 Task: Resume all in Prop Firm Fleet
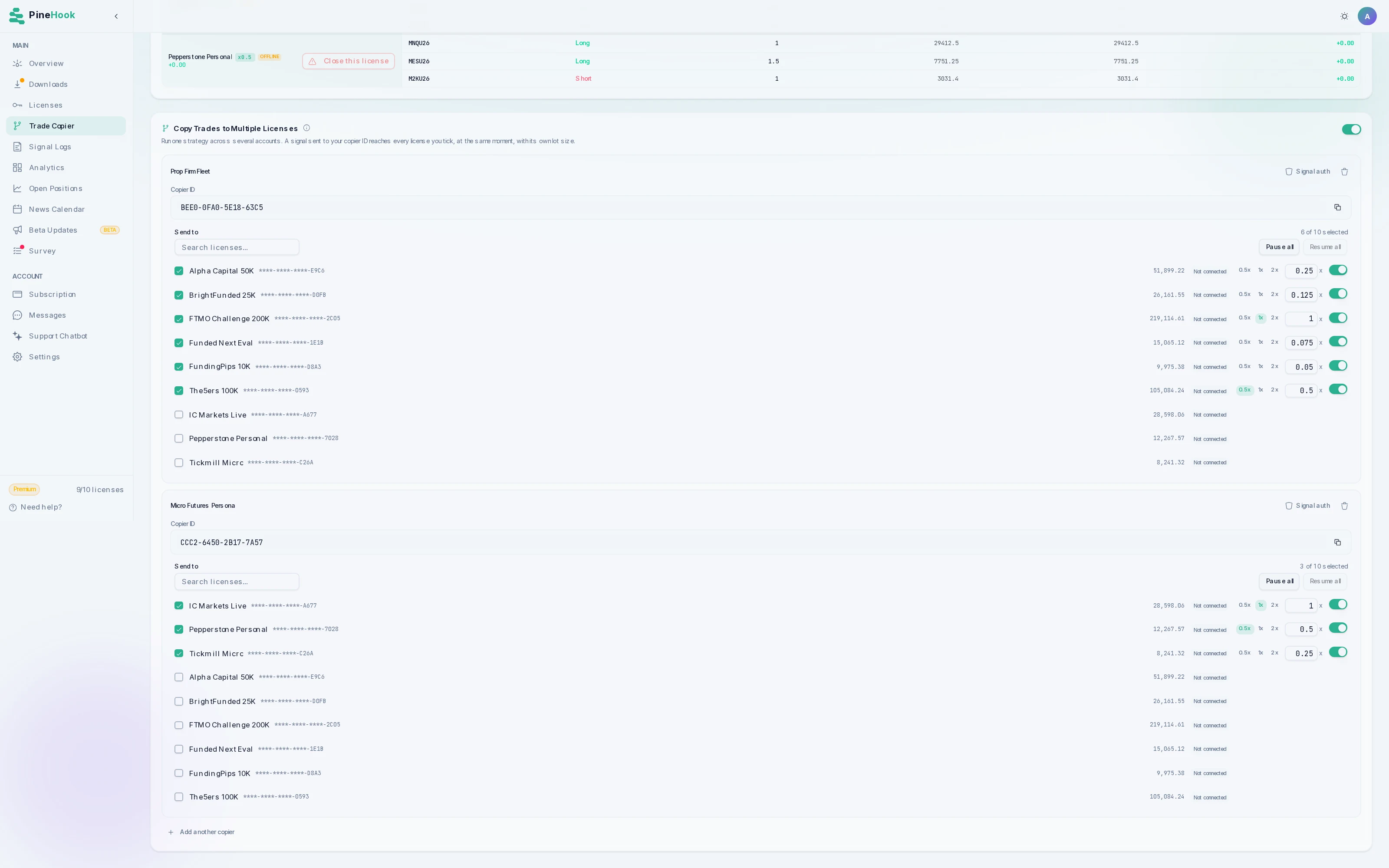[x=1325, y=247]
